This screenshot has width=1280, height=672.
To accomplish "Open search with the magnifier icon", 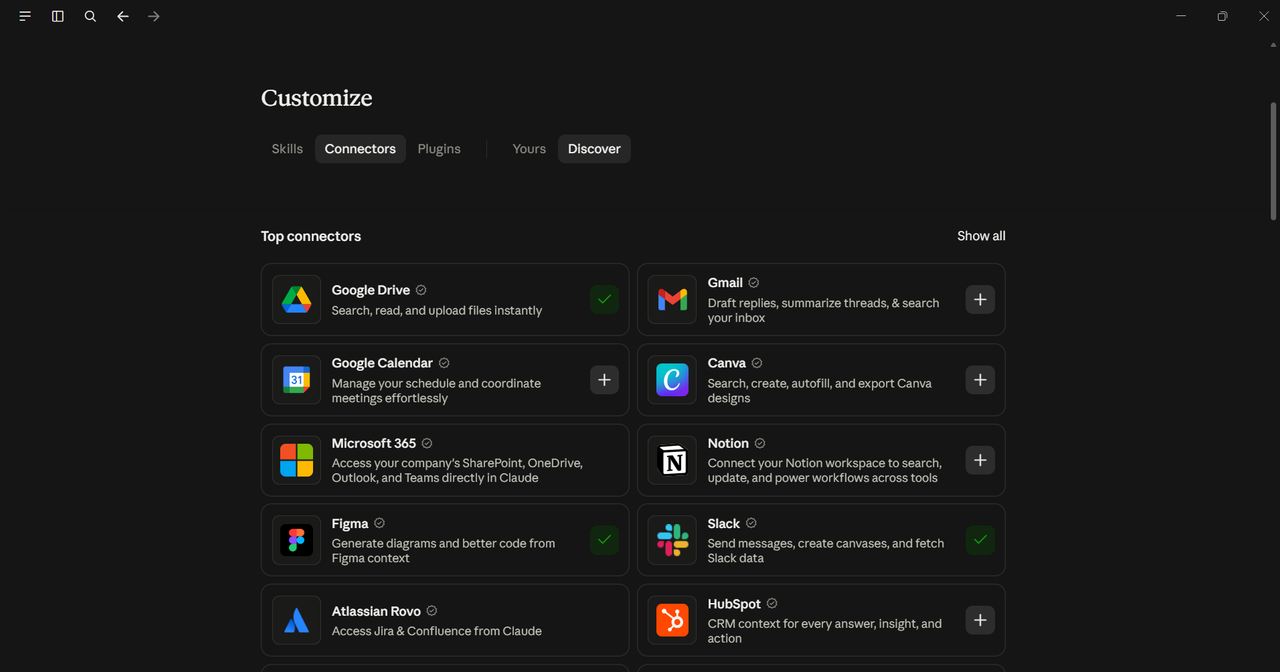I will (x=90, y=16).
